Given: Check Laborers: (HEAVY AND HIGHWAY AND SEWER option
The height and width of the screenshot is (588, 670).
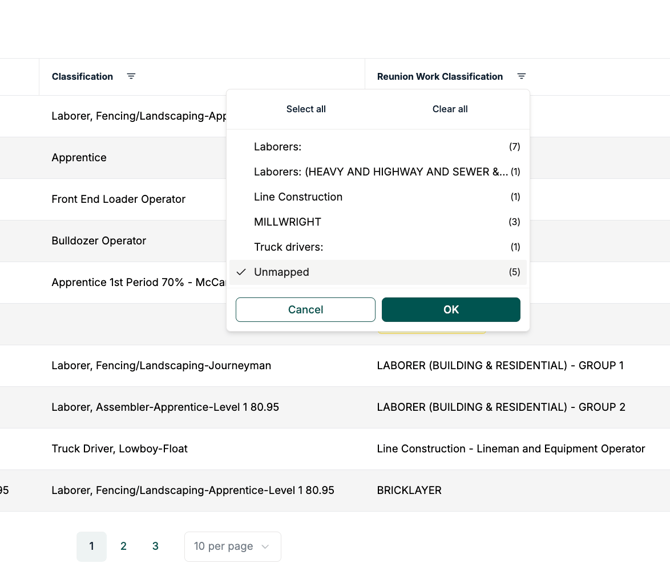Looking at the screenshot, I should tap(378, 172).
